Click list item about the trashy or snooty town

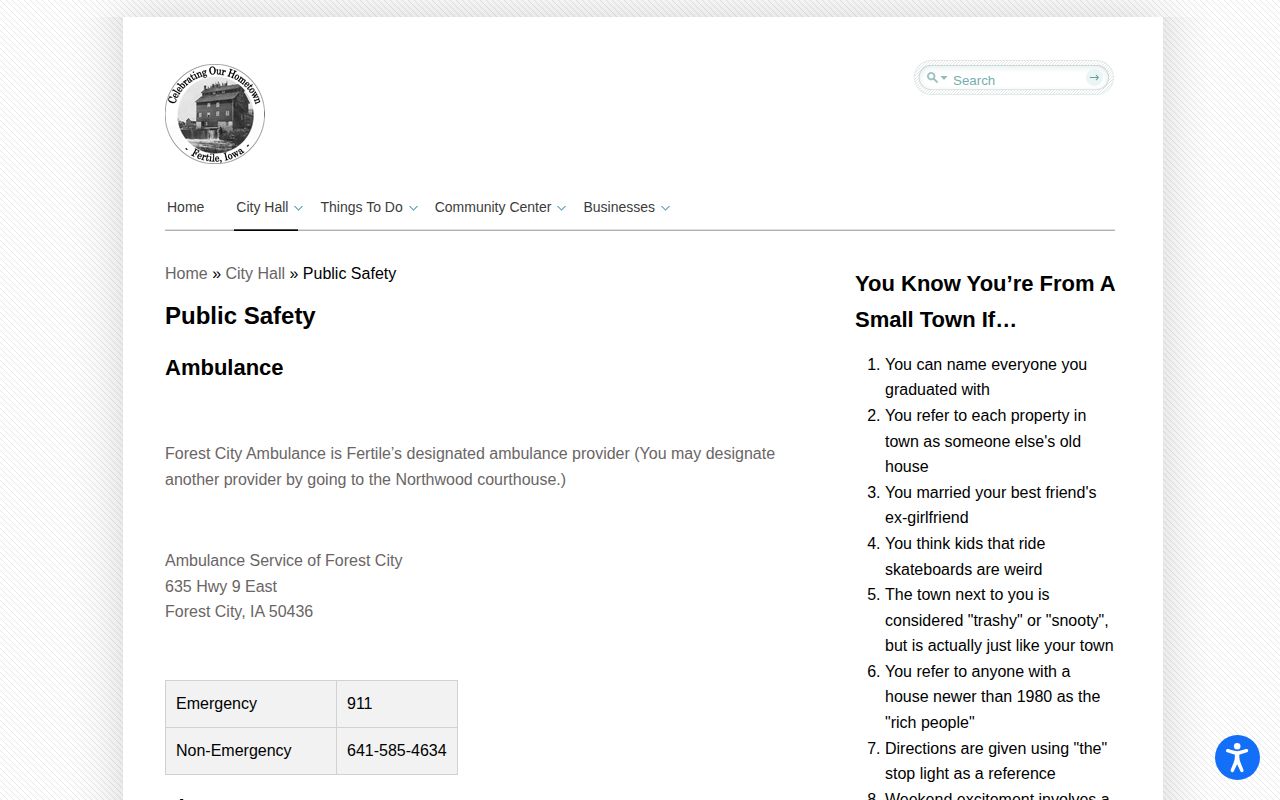pos(999,620)
